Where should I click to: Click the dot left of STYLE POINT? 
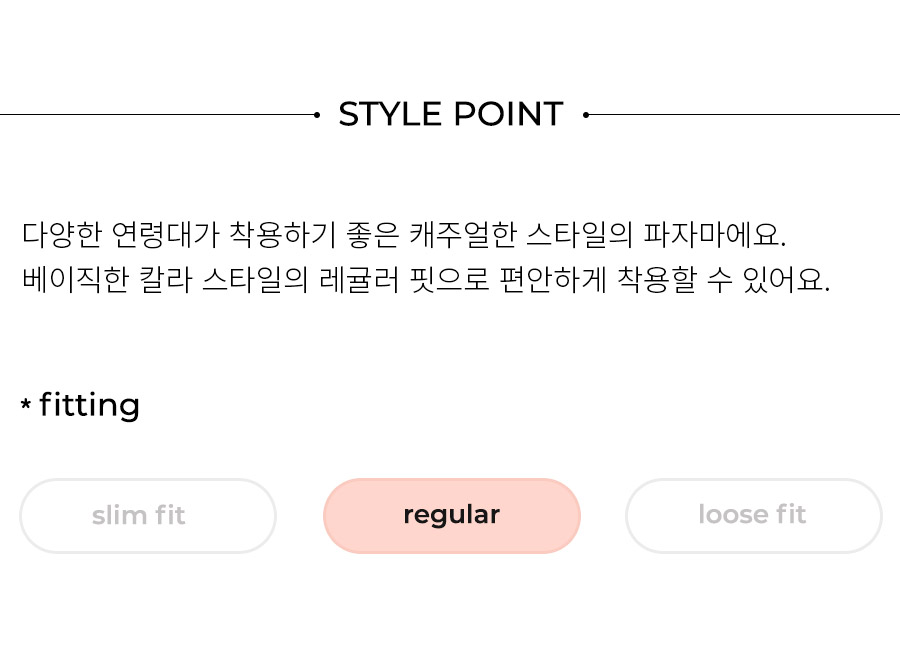(x=317, y=115)
